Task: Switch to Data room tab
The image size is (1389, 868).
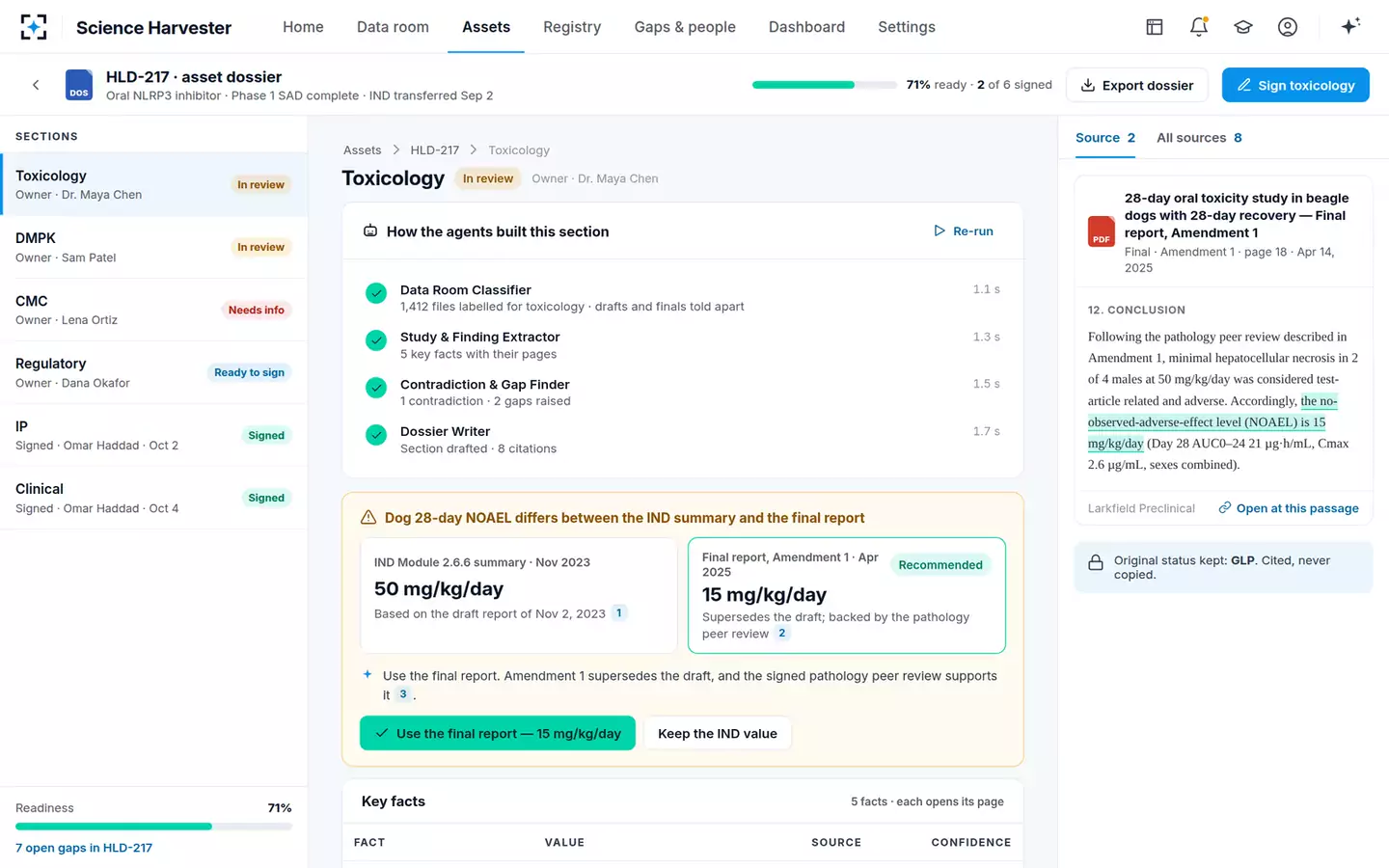Action: pos(393,27)
